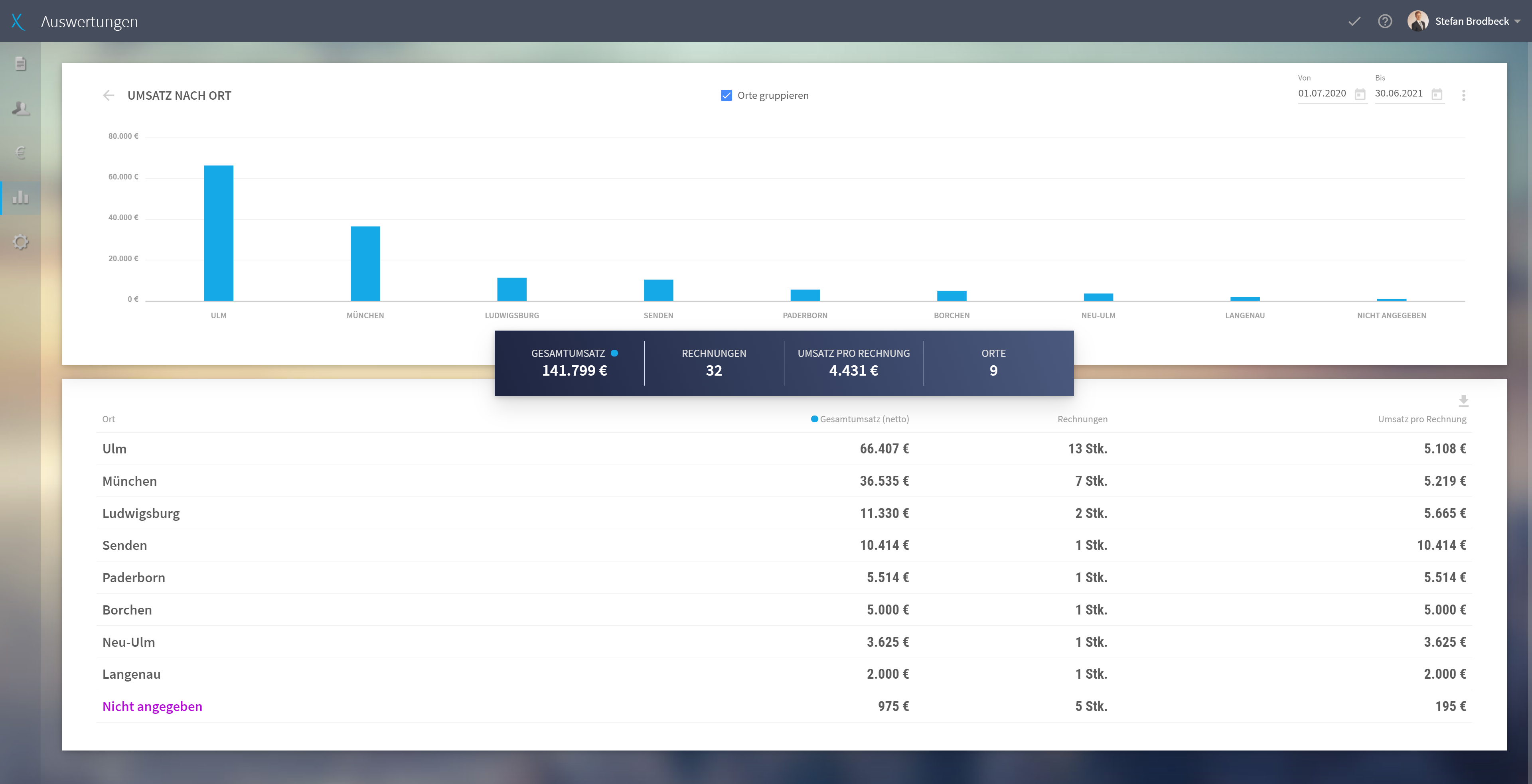
Task: Select the Gesamtumsatz summary tile
Action: click(x=574, y=362)
